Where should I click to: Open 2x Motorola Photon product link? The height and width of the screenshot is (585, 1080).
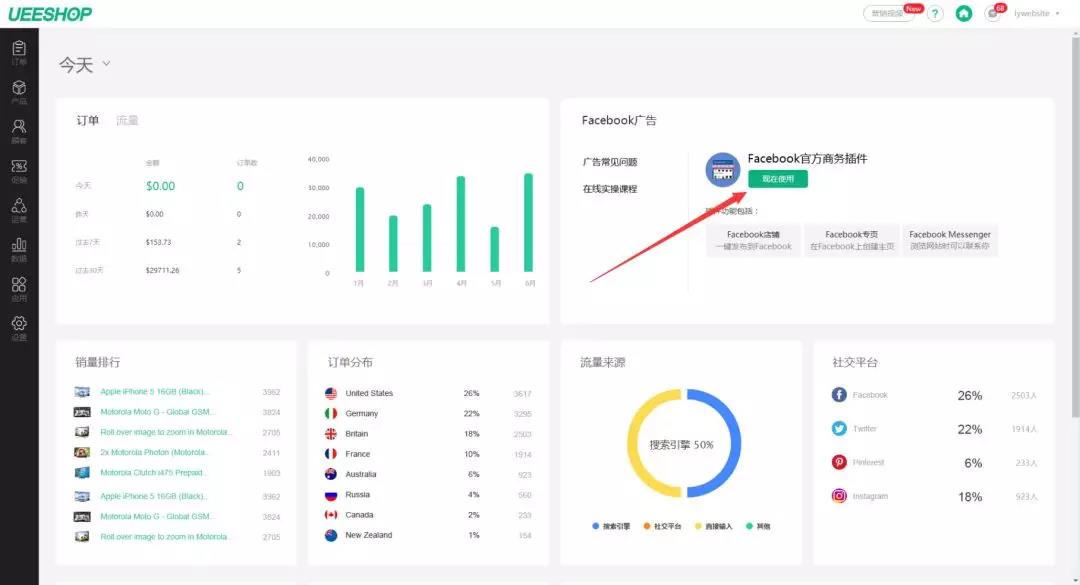click(x=154, y=453)
